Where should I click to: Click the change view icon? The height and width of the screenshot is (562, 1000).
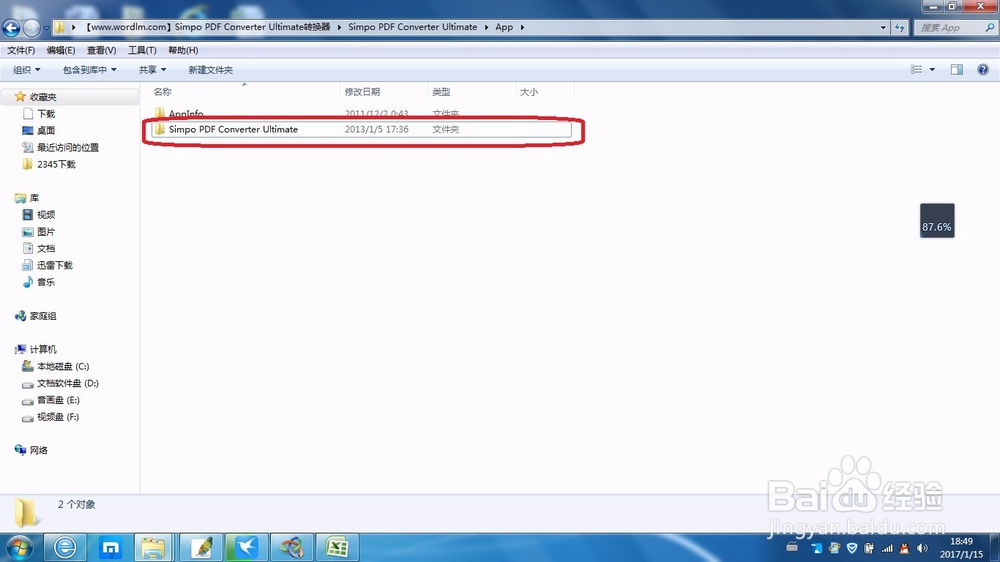click(x=916, y=70)
